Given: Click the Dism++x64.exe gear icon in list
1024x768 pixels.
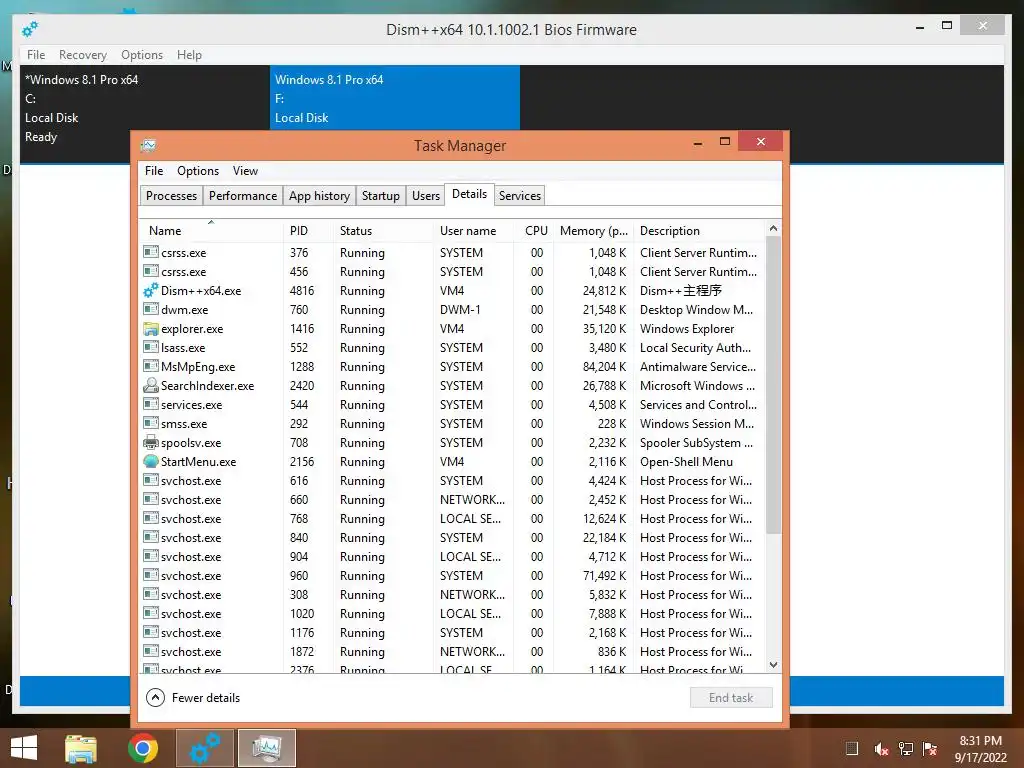Looking at the screenshot, I should (151, 291).
